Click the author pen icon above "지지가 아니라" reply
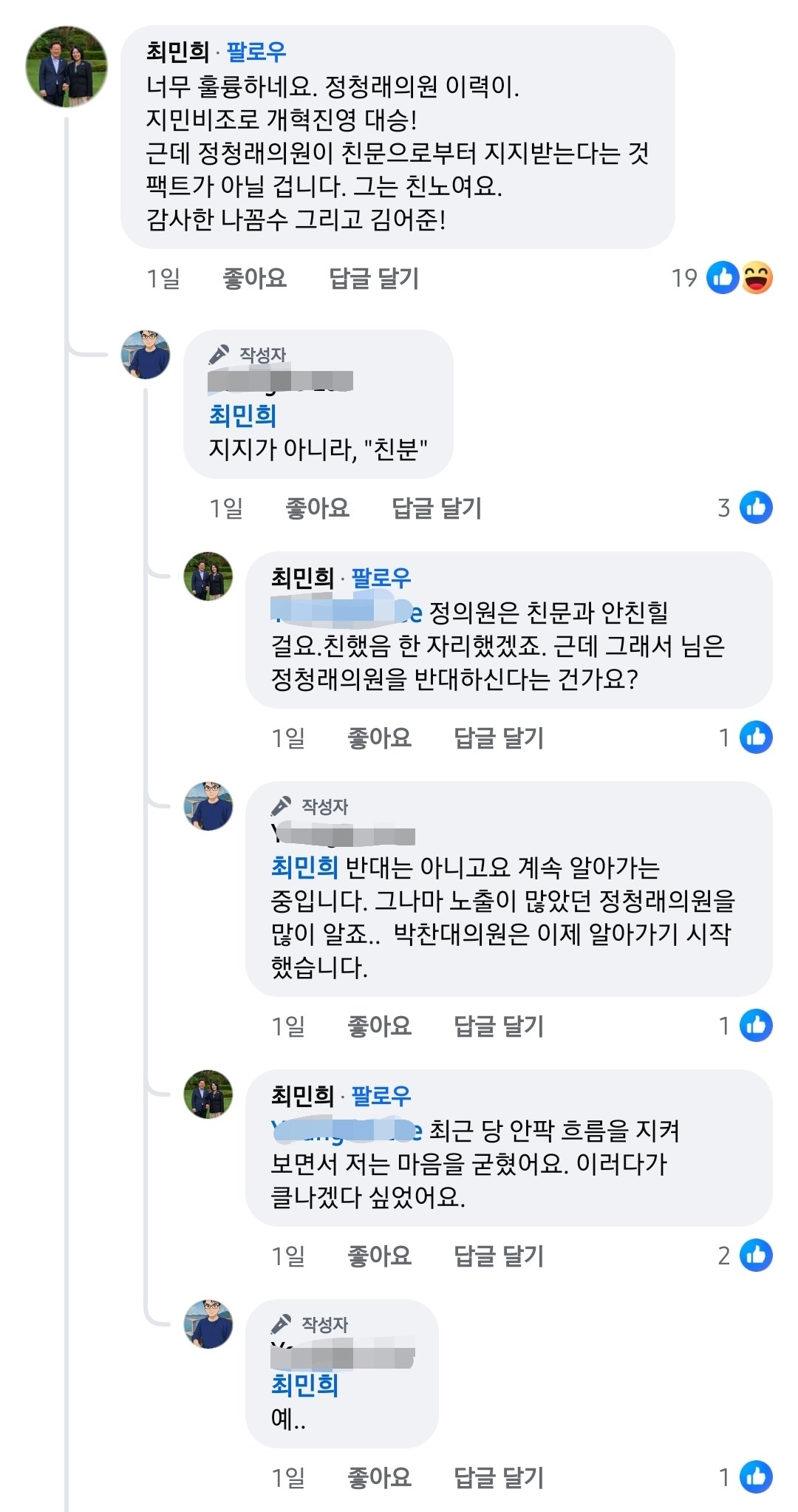This screenshot has width=798, height=1512. 219,355
